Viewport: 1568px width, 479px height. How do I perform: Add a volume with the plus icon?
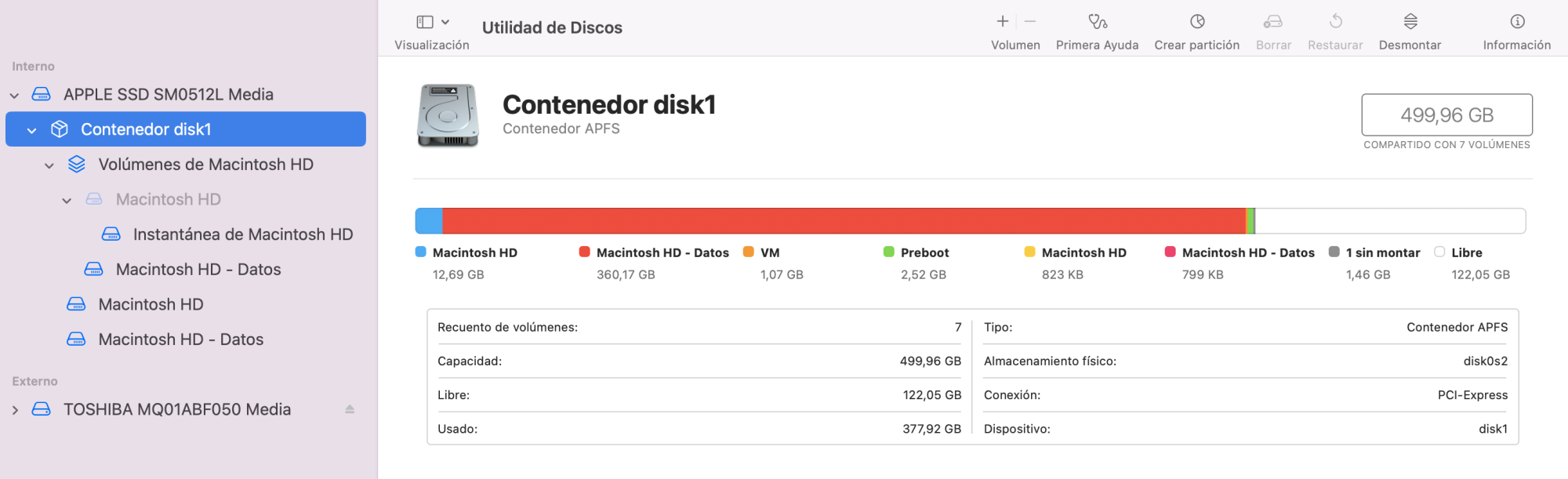1002,21
